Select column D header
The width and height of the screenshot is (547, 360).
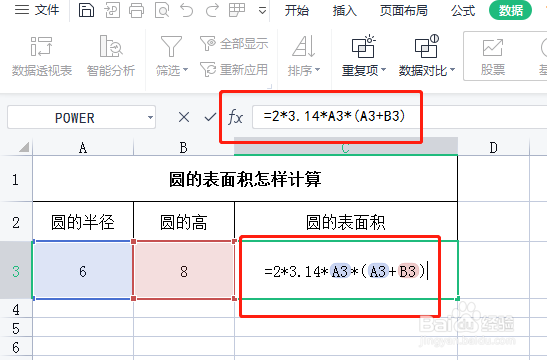(493, 148)
